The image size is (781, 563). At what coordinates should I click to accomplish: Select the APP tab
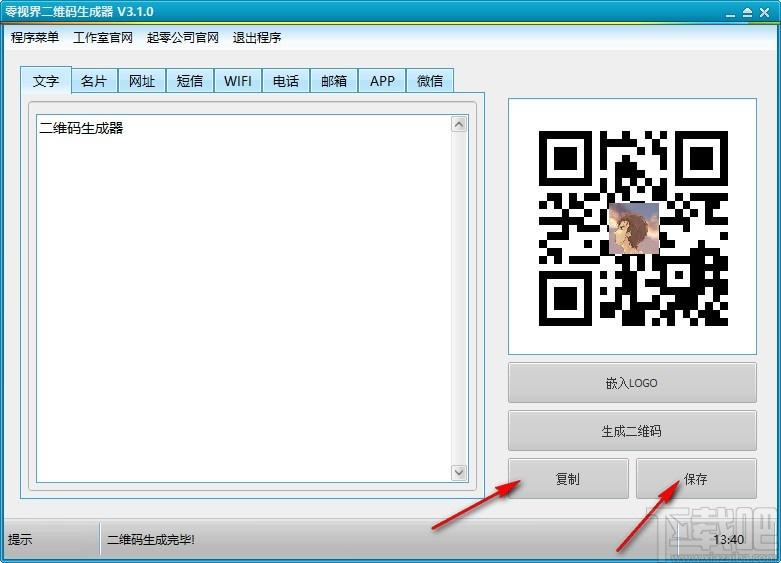click(382, 81)
